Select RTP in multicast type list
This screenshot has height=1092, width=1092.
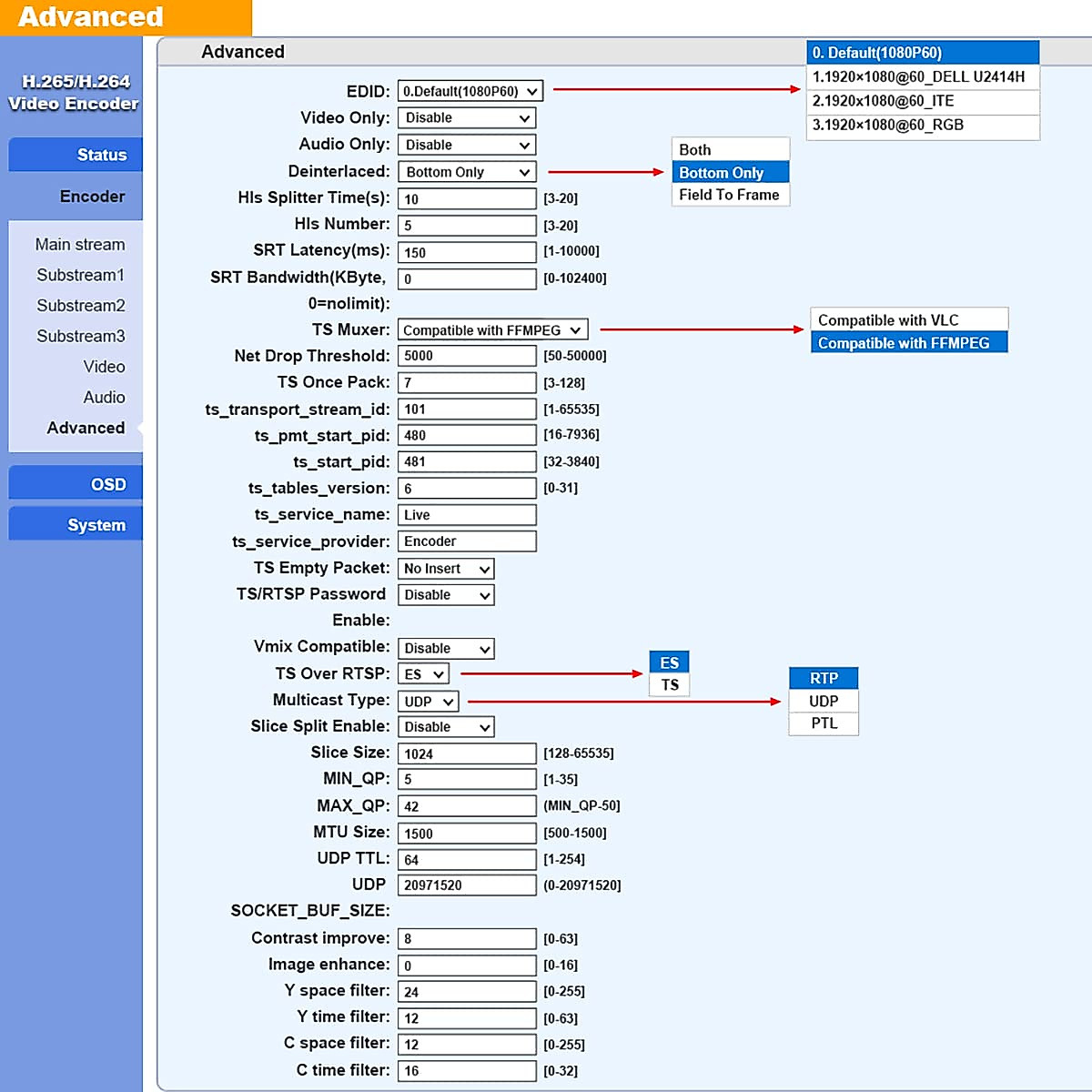pos(824,679)
